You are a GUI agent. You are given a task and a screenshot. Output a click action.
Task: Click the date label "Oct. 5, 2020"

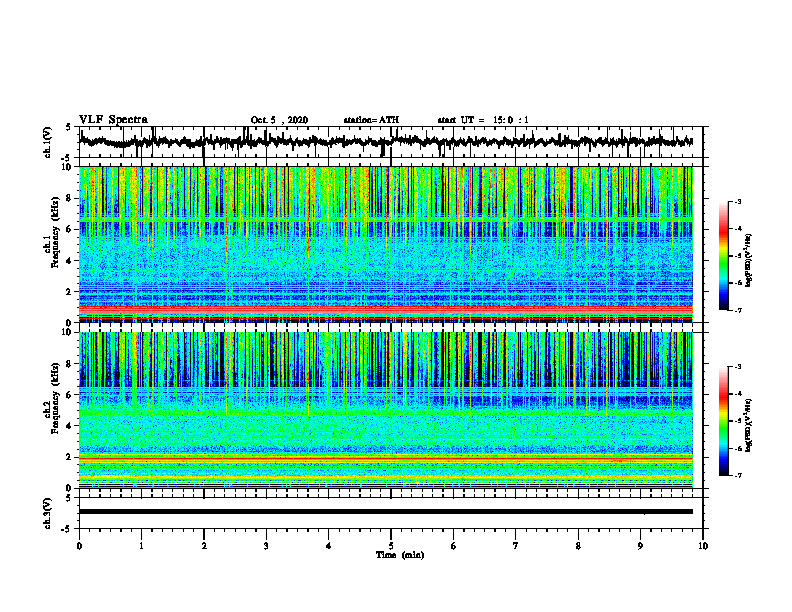pos(279,120)
